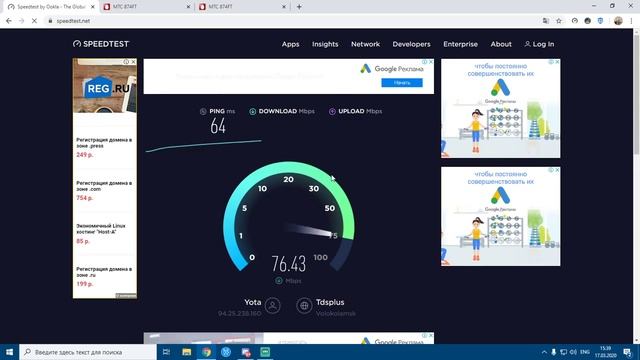The image size is (640, 360).
Task: Open the Enterprise menu item
Action: pos(460,44)
